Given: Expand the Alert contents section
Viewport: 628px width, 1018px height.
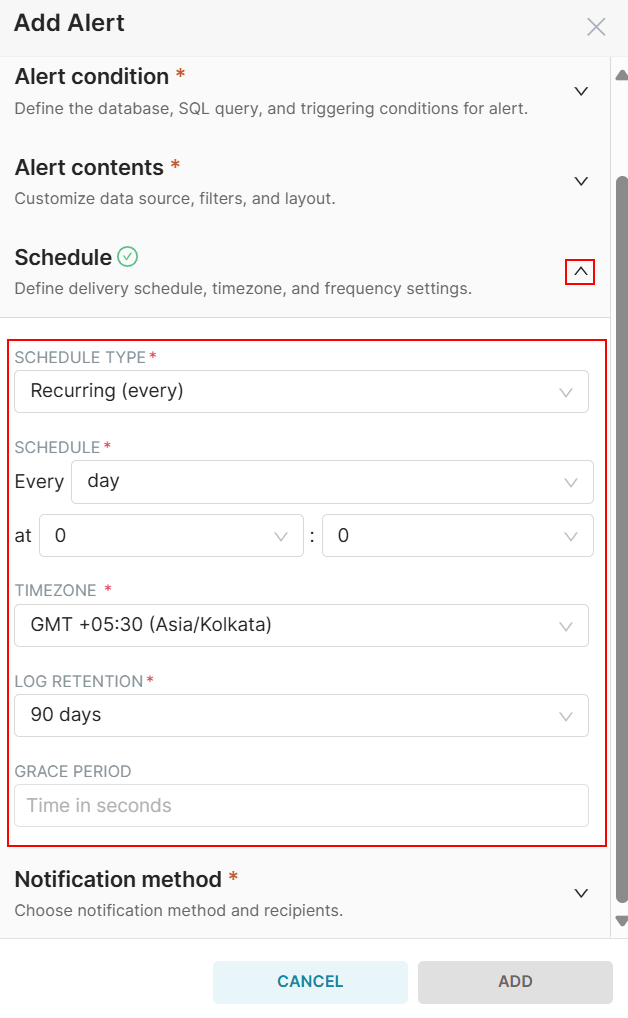Looking at the screenshot, I should (x=580, y=181).
